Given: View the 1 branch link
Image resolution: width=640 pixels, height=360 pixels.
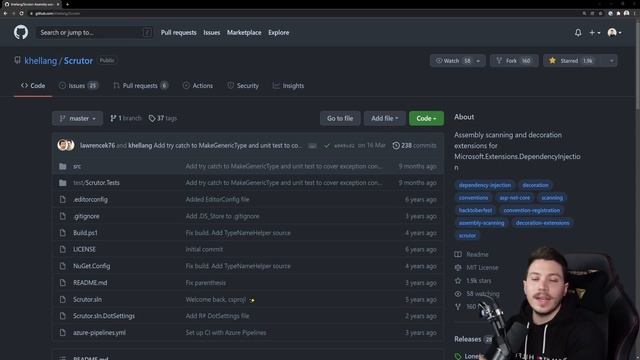Looking at the screenshot, I should pyautogui.click(x=125, y=118).
